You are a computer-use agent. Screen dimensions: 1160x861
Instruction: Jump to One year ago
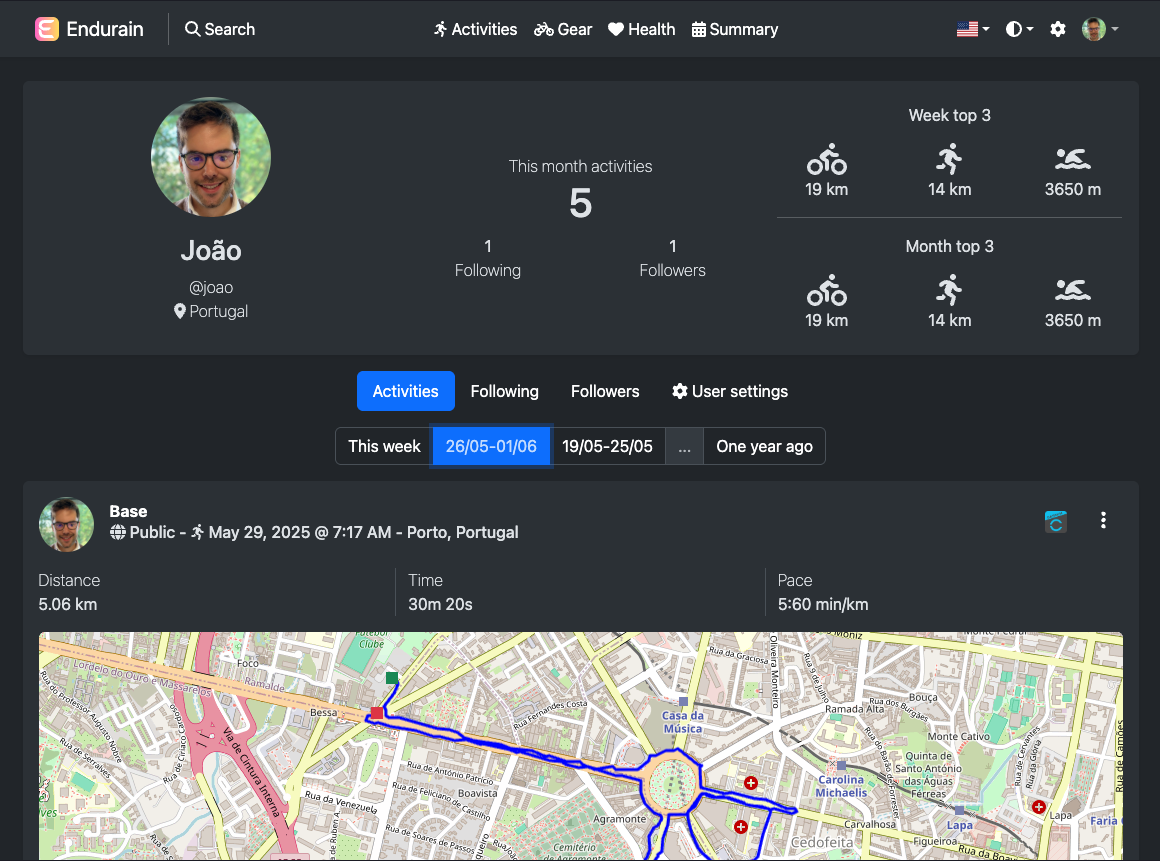coord(764,446)
